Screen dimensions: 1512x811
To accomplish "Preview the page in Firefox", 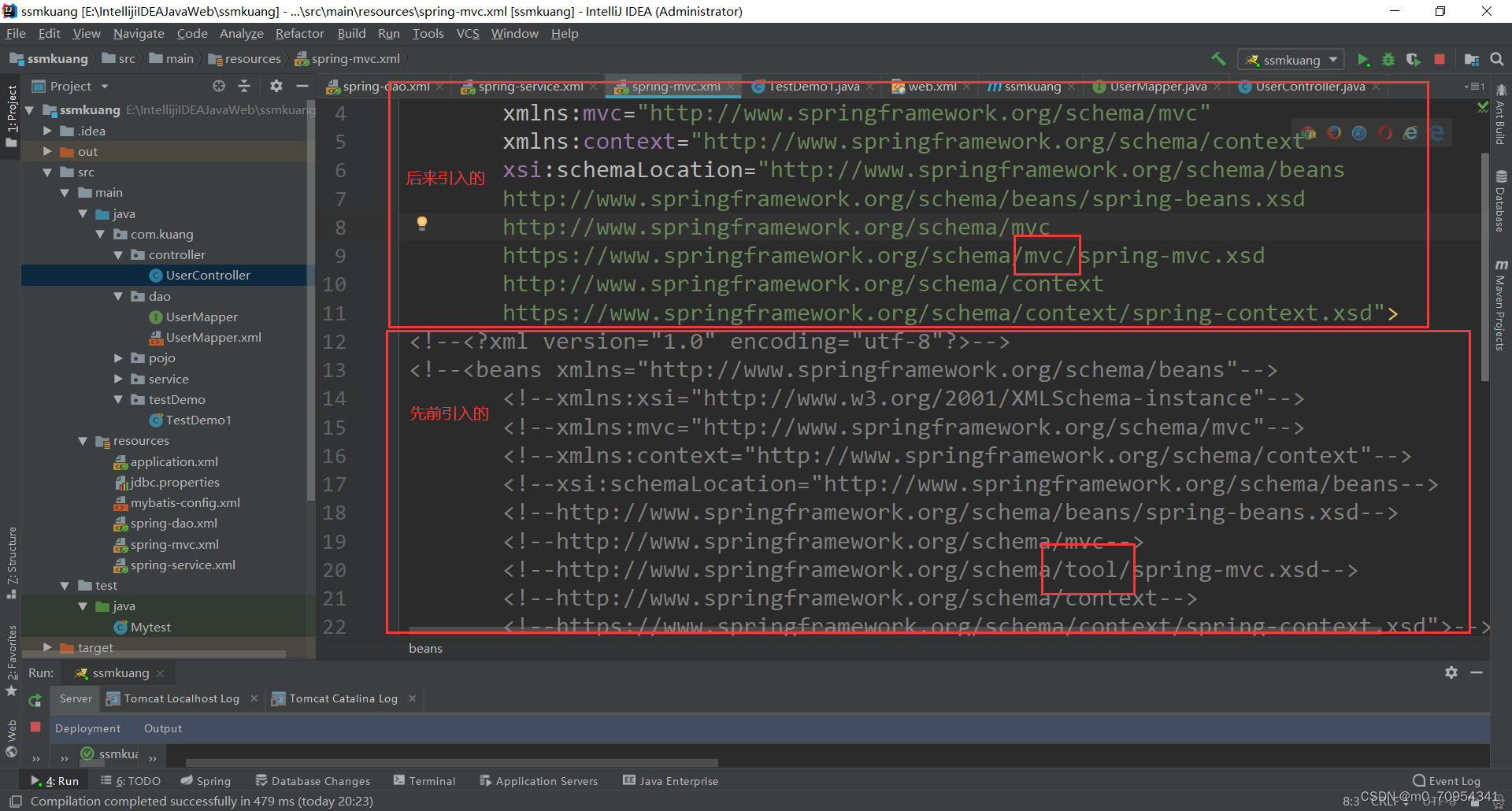I will point(1333,132).
